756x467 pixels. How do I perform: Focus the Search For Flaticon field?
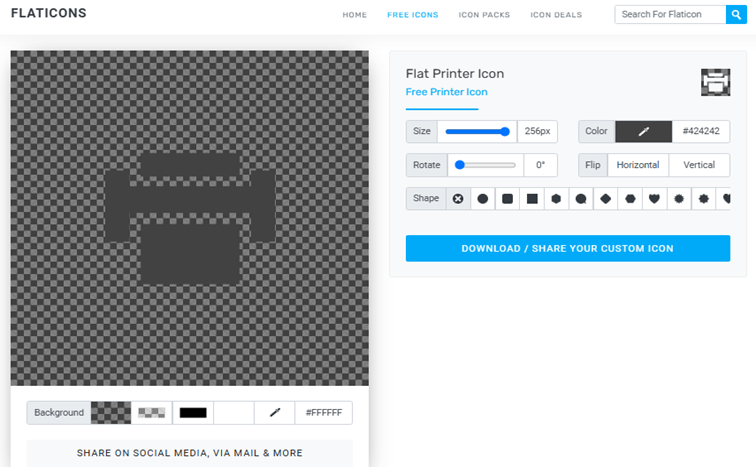pos(670,14)
